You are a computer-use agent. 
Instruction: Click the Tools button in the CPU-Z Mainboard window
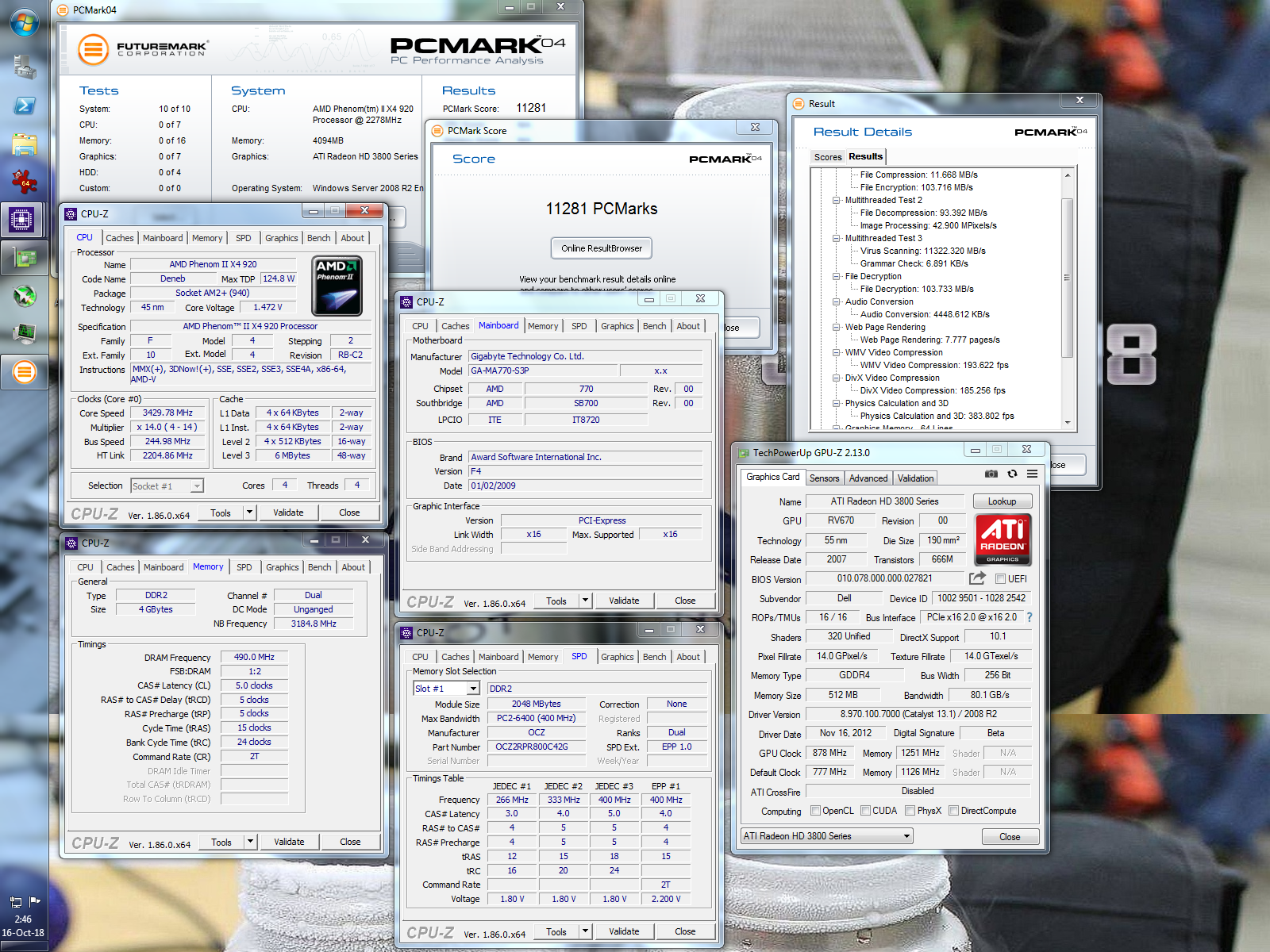tap(556, 601)
